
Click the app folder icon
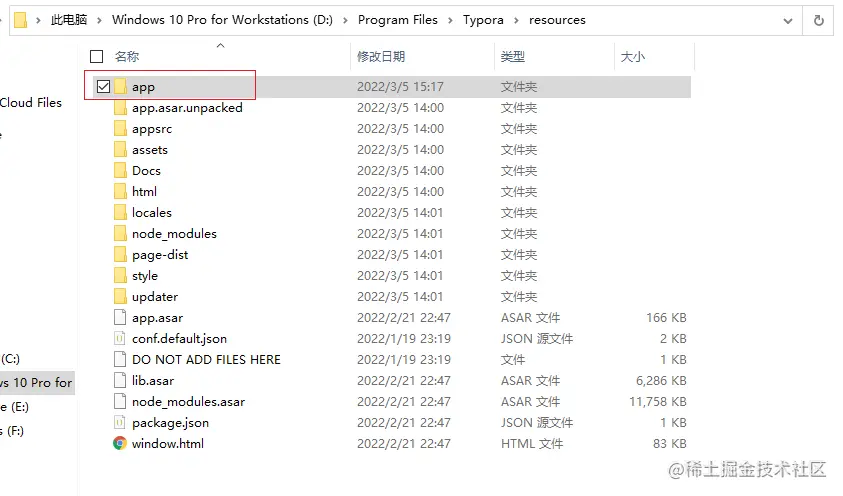(120, 87)
